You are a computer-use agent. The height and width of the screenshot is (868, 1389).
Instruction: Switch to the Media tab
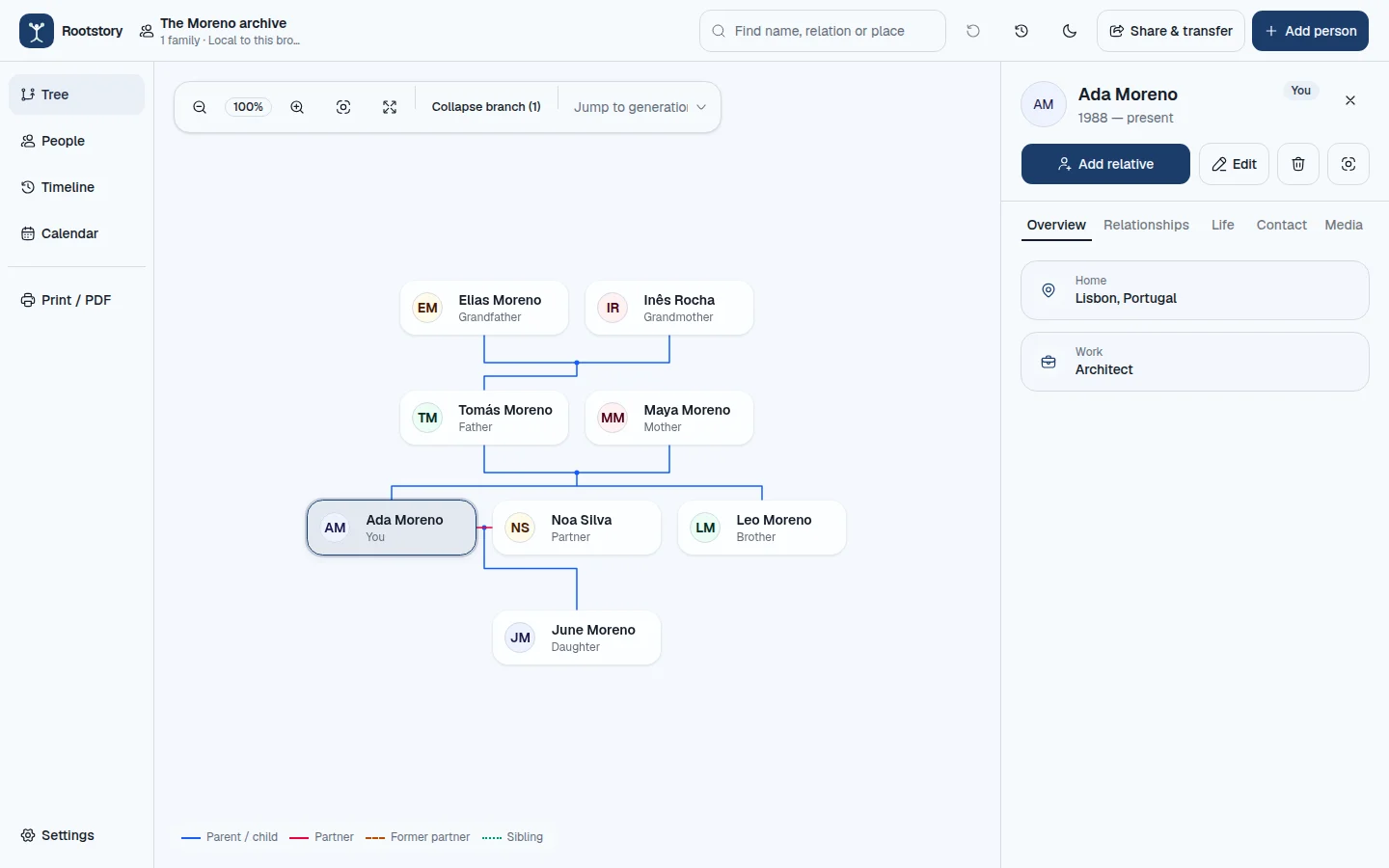(1344, 225)
